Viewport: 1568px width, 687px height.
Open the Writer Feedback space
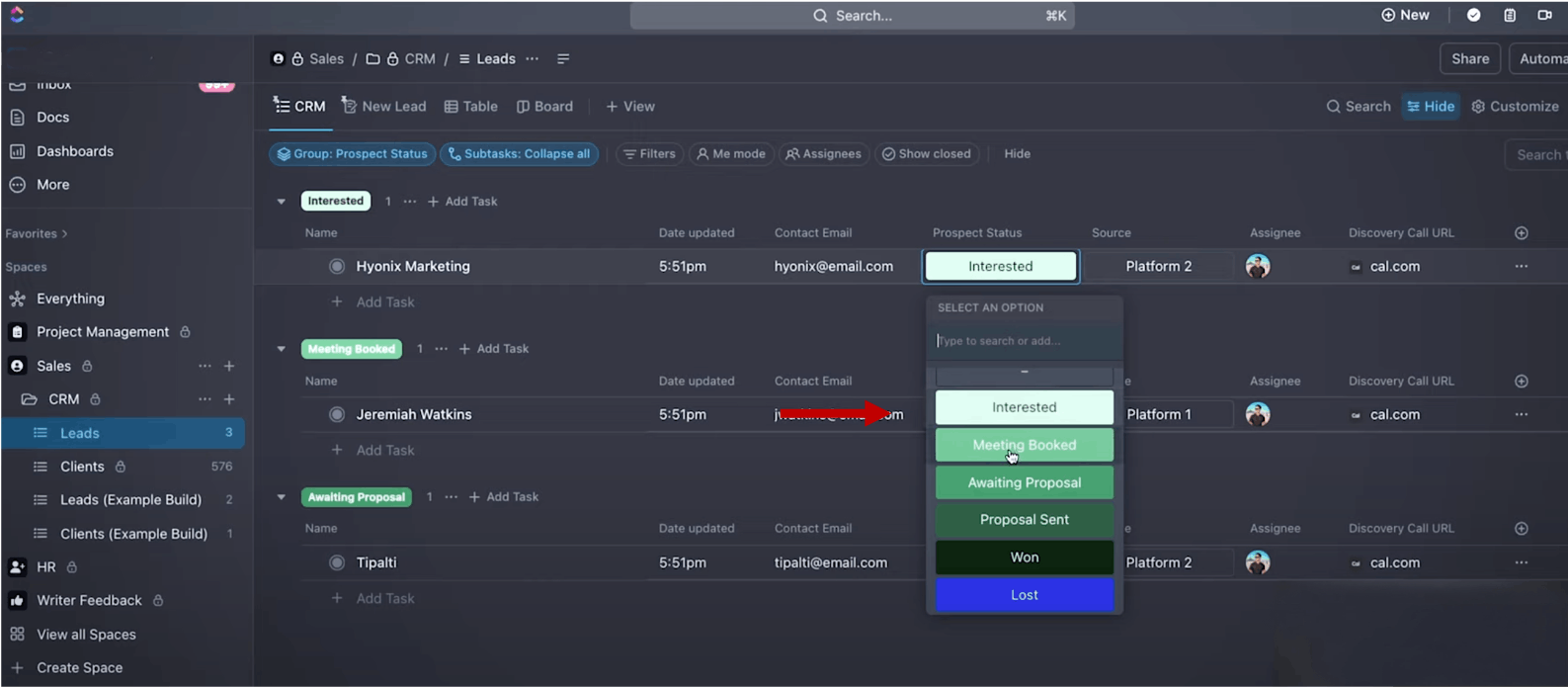coord(89,601)
